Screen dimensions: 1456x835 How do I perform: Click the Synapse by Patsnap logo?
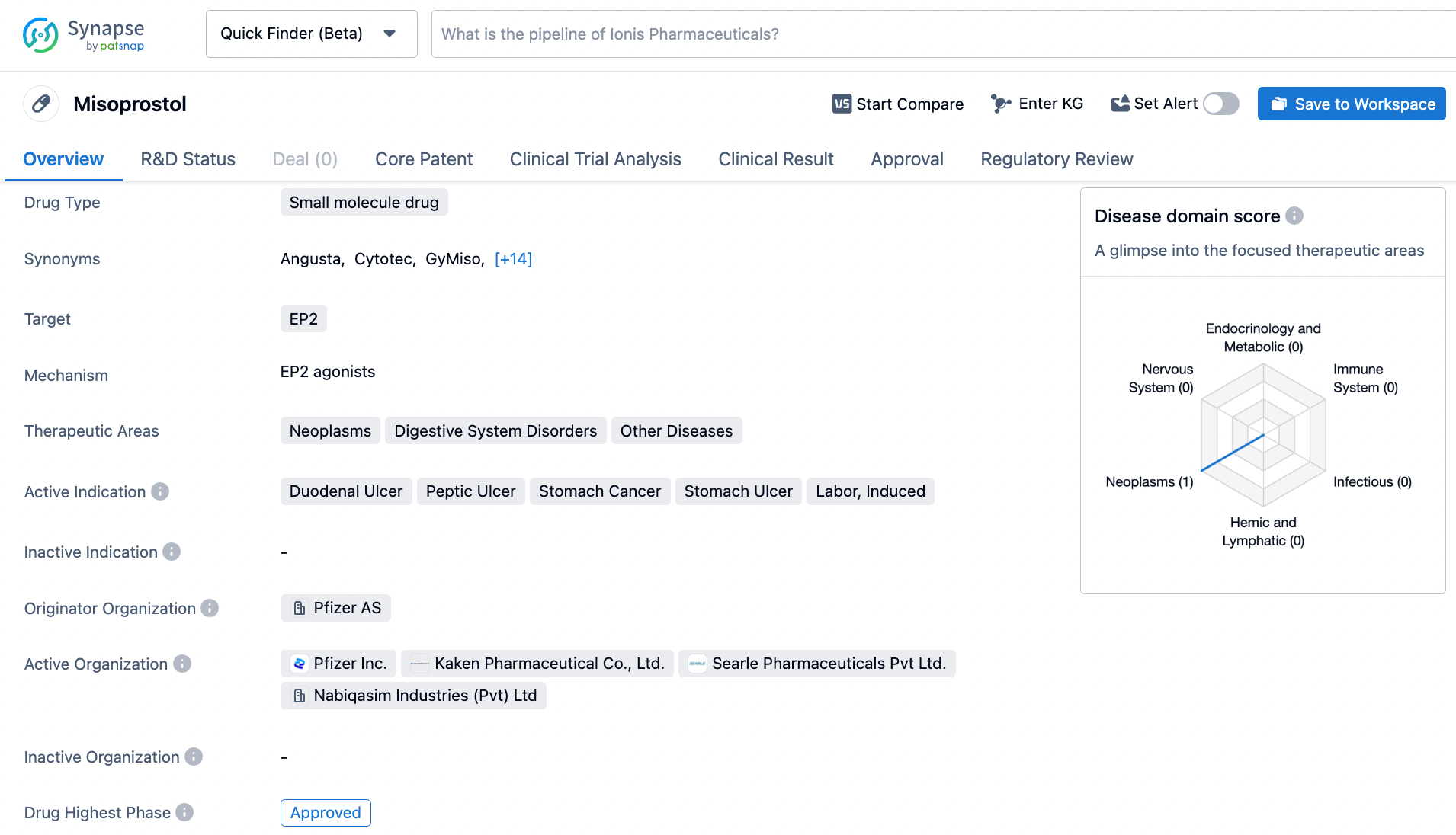(x=84, y=34)
